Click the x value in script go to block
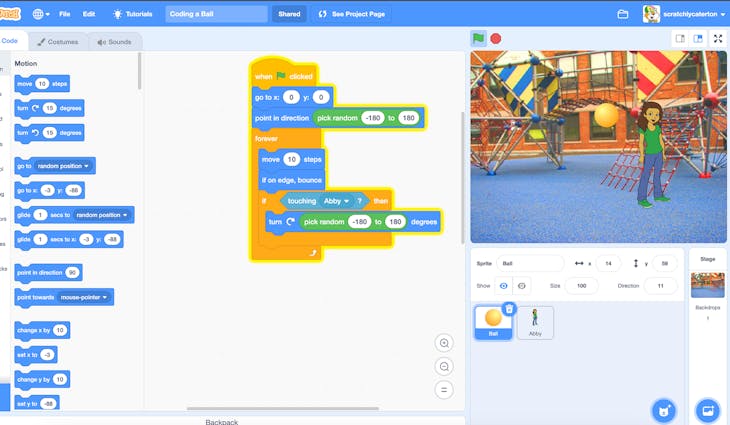 (291, 97)
